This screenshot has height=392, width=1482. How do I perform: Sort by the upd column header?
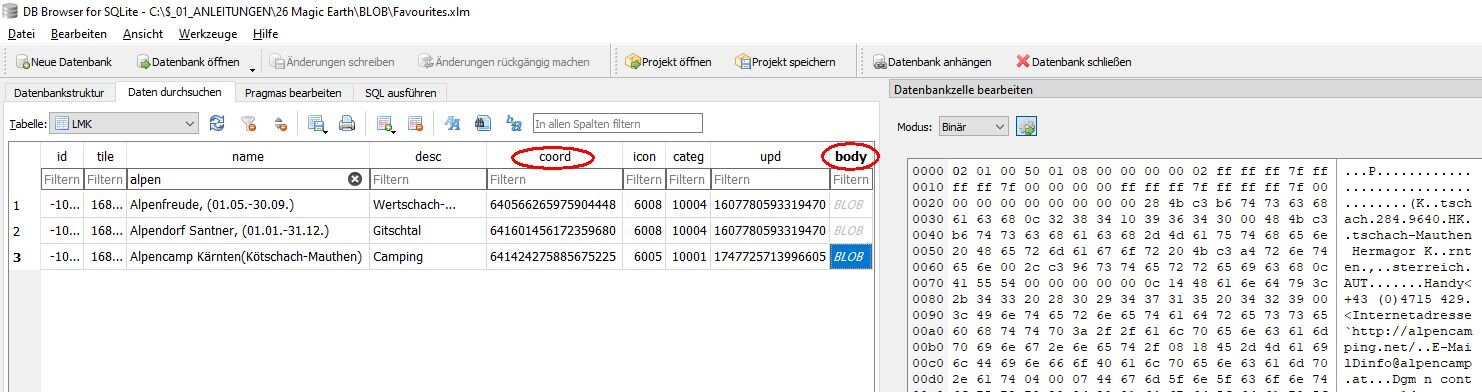[769, 156]
